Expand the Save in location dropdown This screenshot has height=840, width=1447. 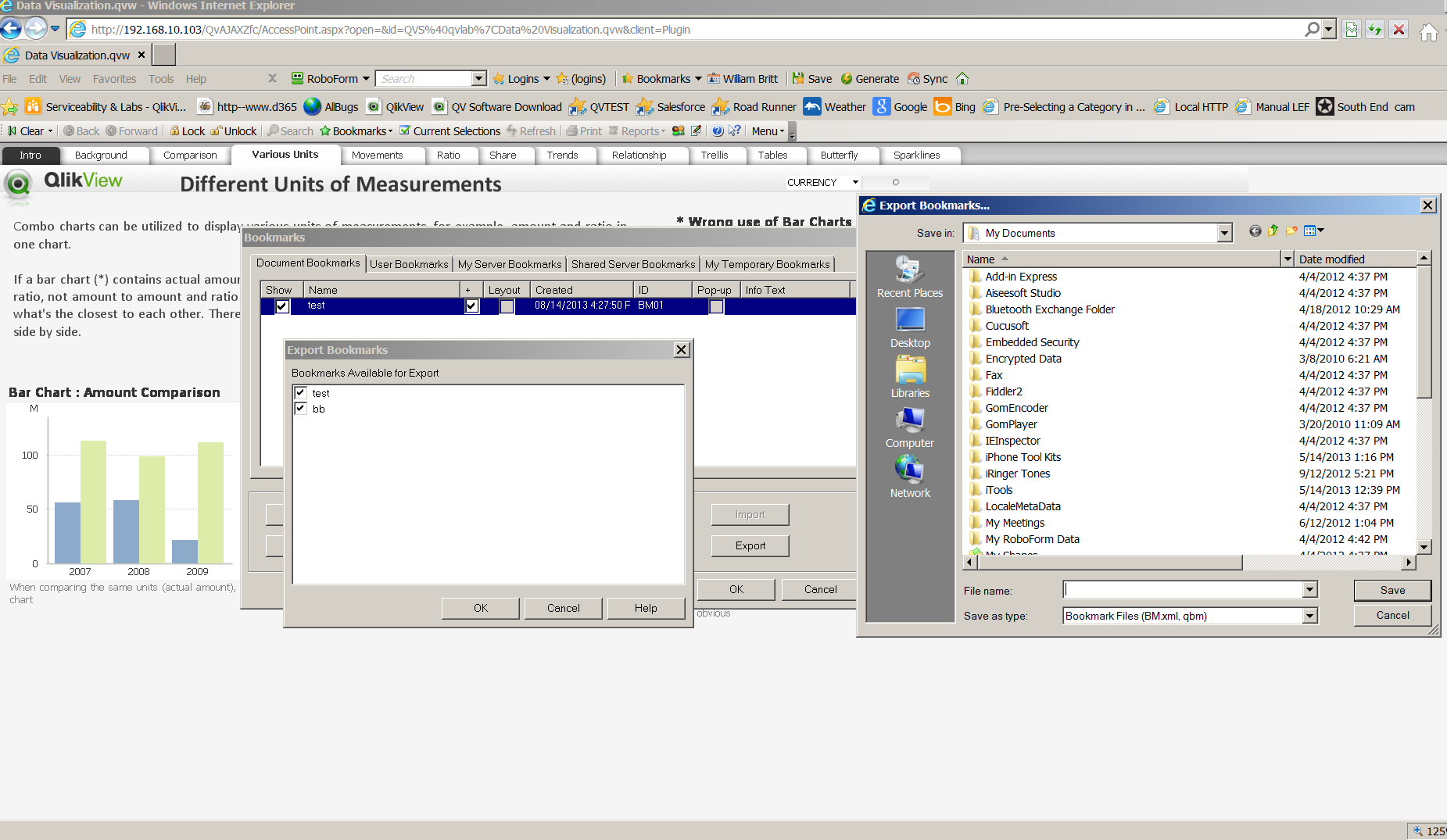[x=1223, y=232]
